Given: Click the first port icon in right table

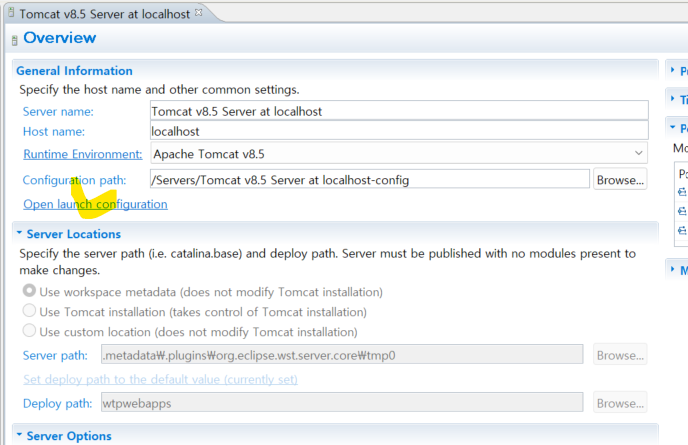Looking at the screenshot, I should pos(682,192).
